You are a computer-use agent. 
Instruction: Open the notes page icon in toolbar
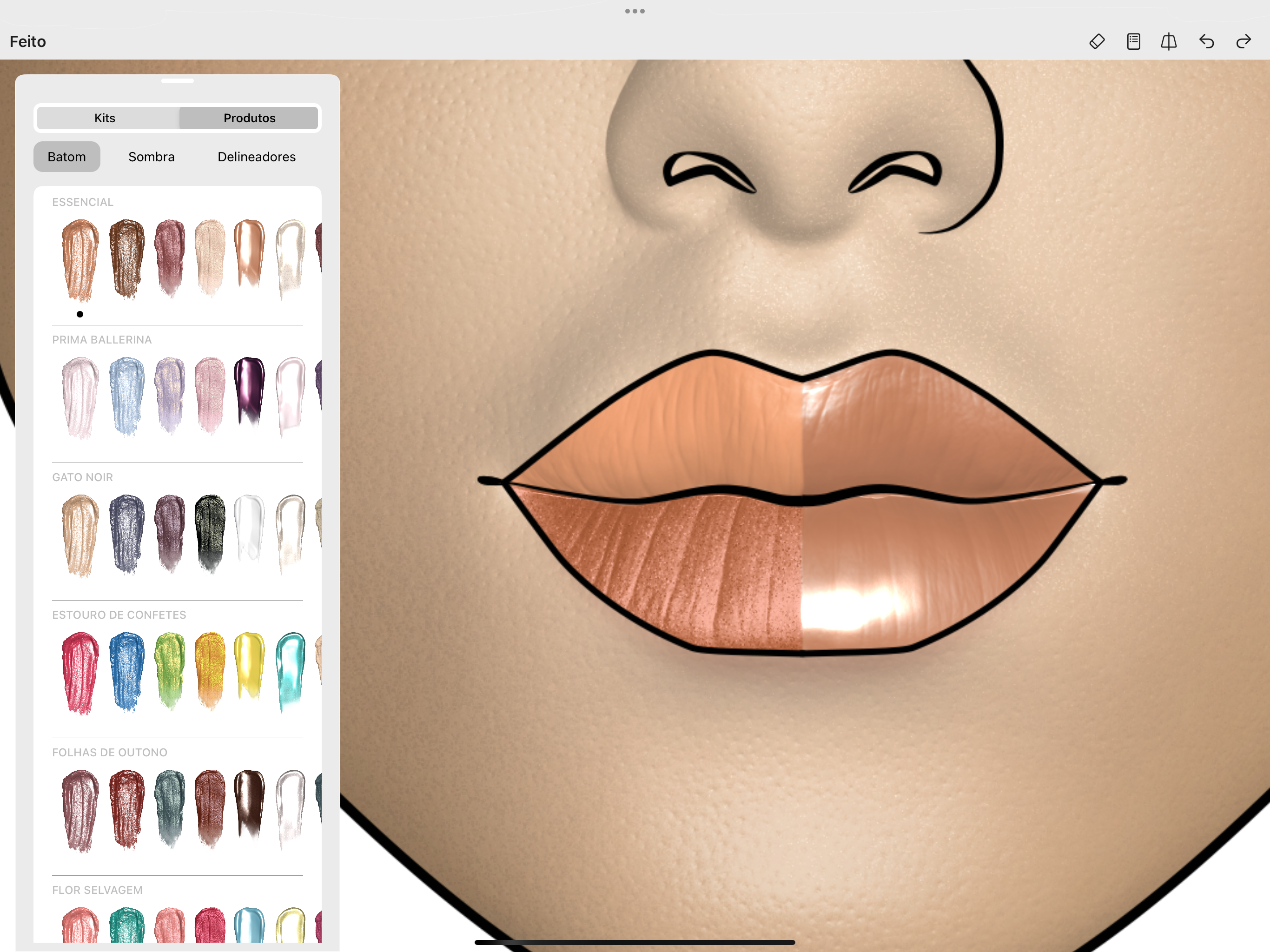tap(1133, 41)
